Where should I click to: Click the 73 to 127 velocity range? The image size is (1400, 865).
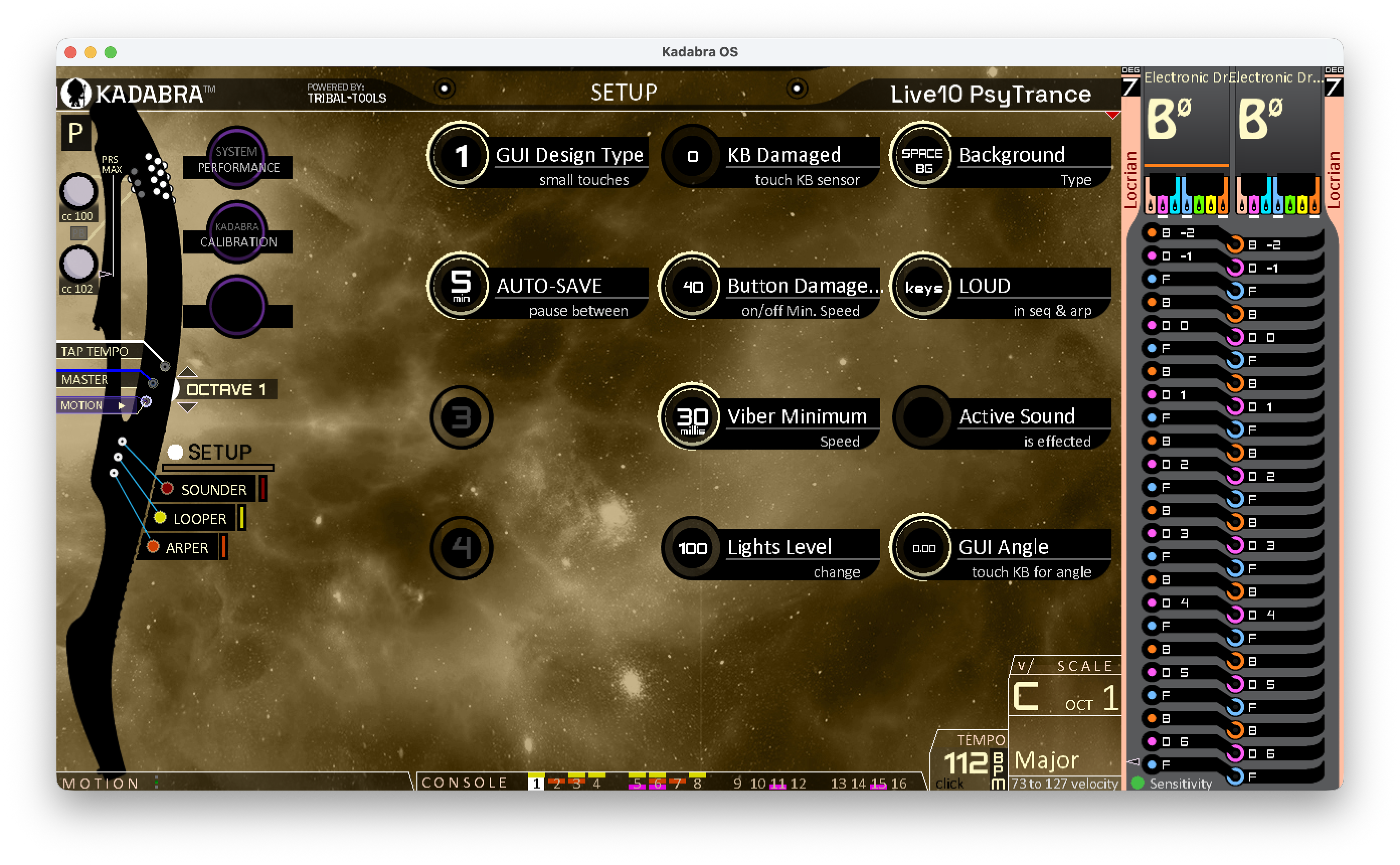(1064, 783)
